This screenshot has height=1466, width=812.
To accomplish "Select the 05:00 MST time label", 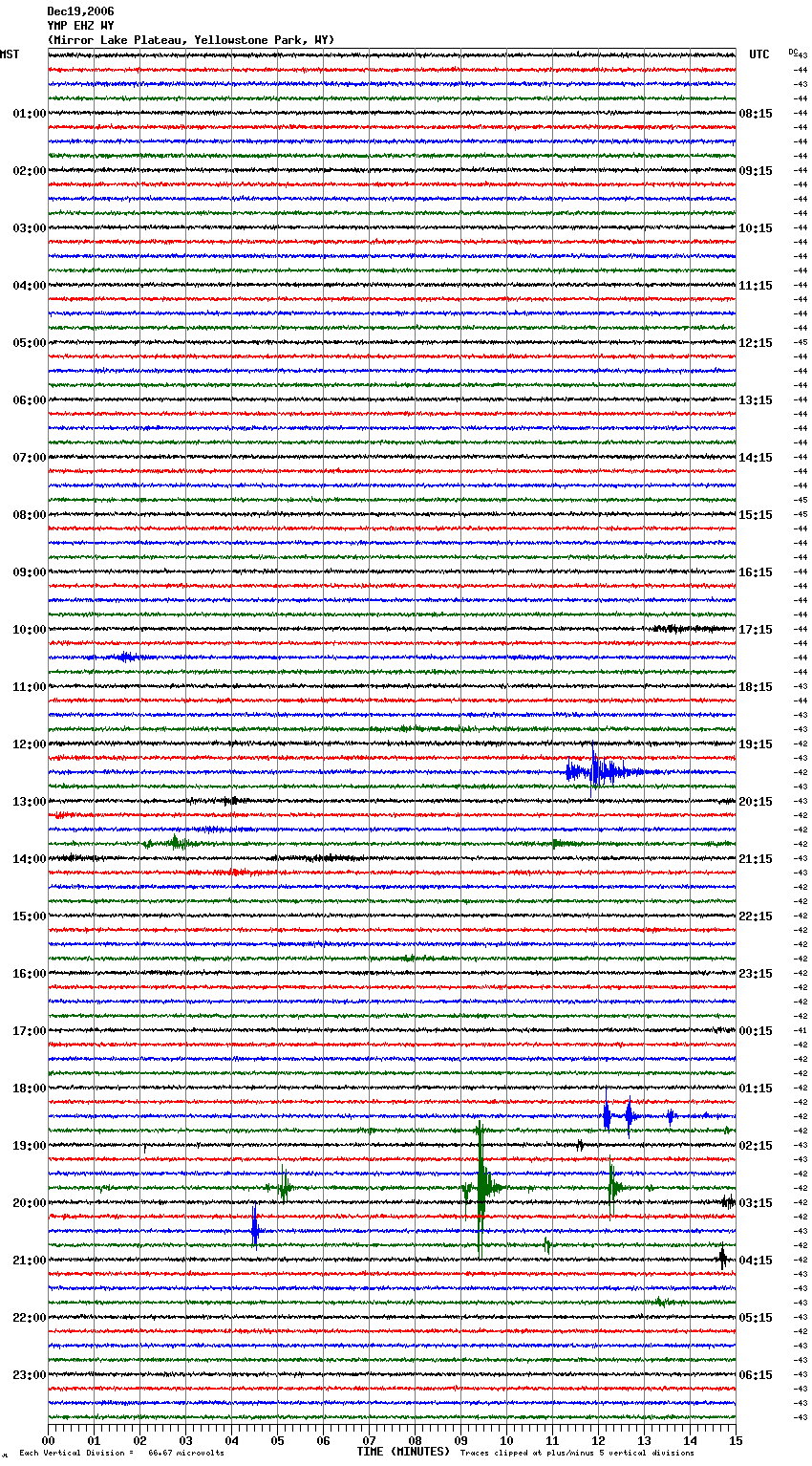I will pyautogui.click(x=30, y=343).
